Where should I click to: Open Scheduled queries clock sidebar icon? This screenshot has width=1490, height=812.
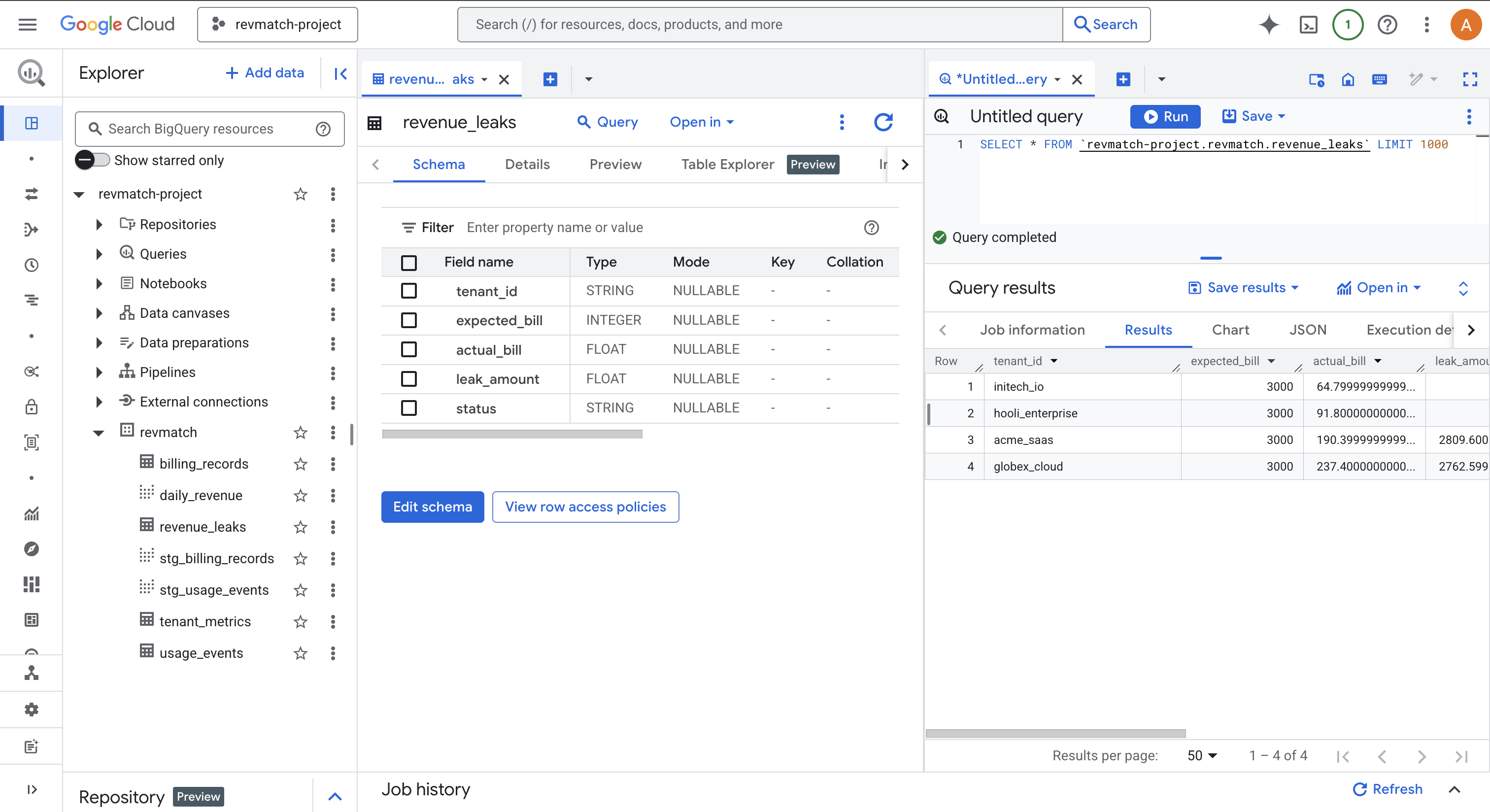31,265
